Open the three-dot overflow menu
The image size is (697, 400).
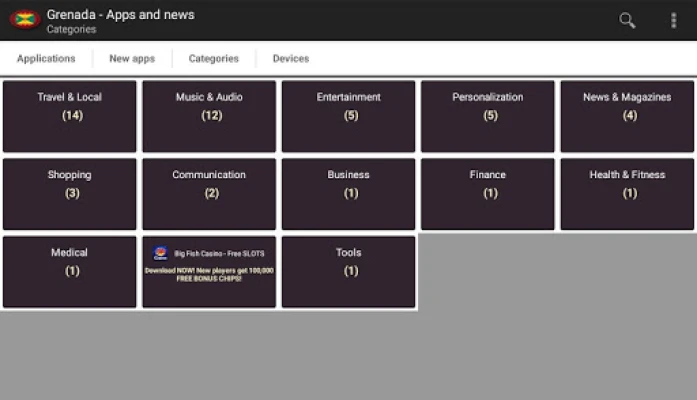(673, 20)
